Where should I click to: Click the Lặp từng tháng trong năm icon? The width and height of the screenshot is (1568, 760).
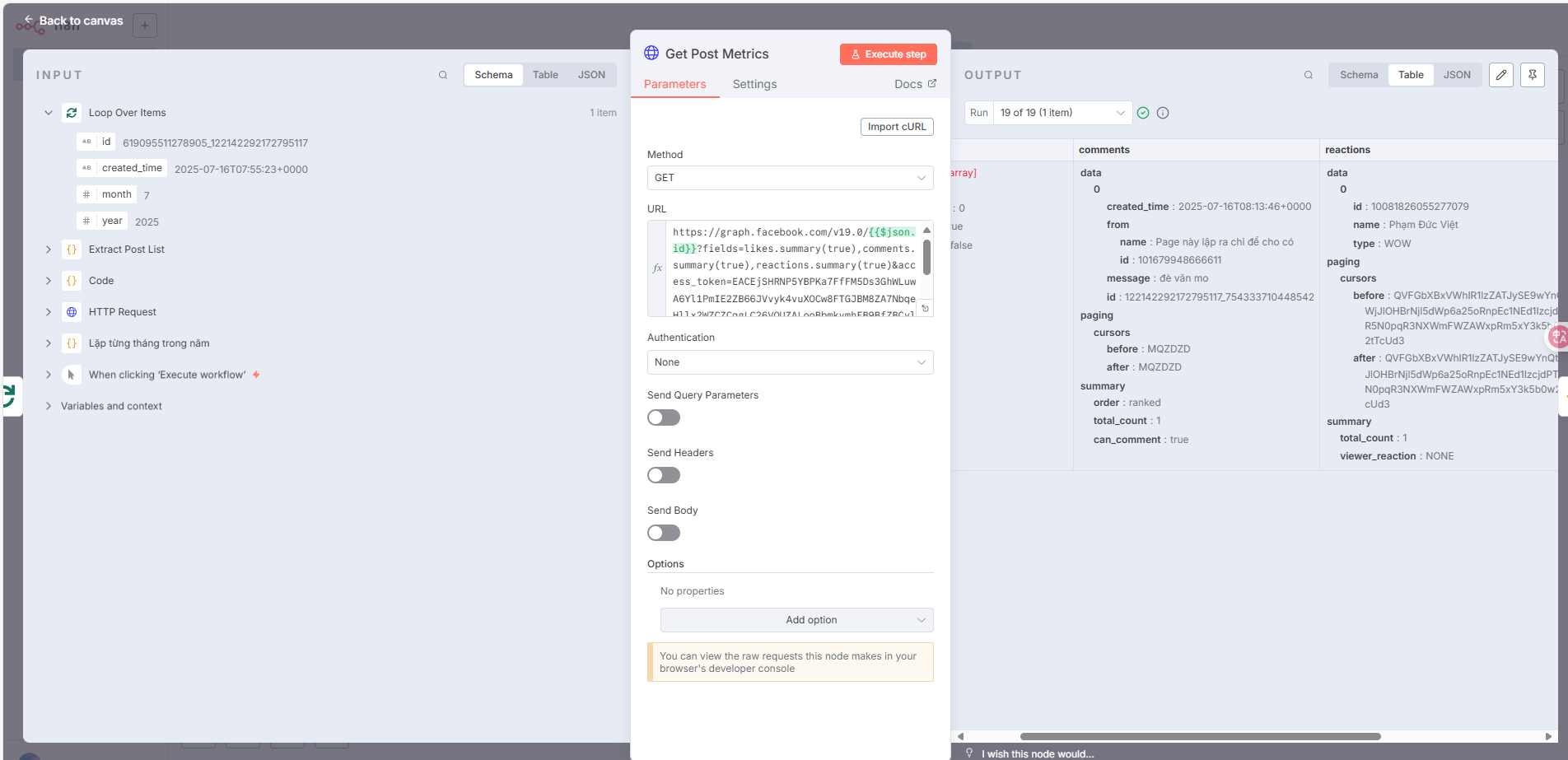coord(72,343)
